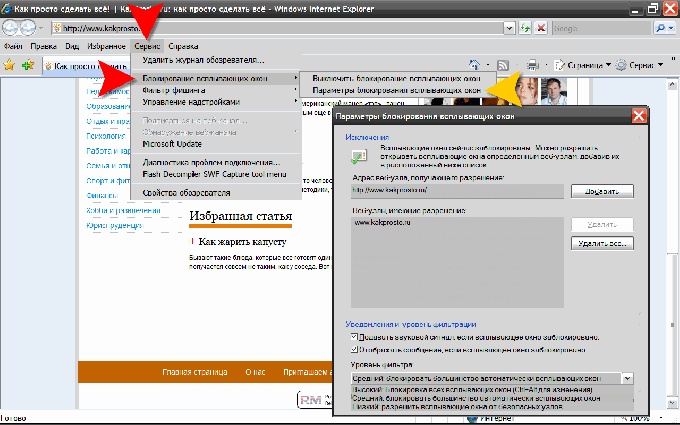
Task: Click the Главная страница footer link
Action: pos(195,372)
